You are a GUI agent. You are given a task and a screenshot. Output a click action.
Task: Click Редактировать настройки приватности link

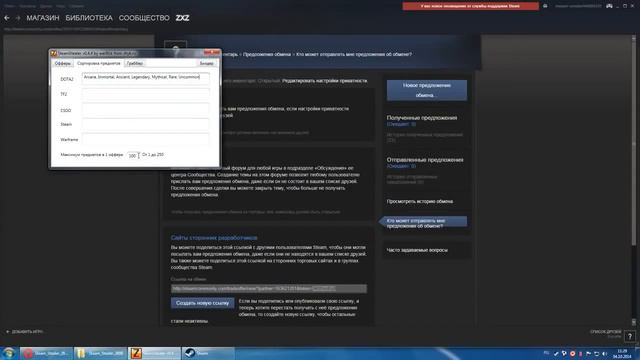pyautogui.click(x=324, y=81)
